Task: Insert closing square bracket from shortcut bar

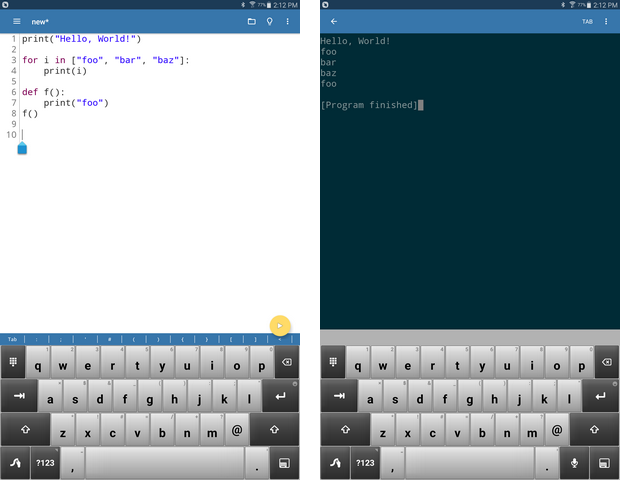Action: point(255,339)
